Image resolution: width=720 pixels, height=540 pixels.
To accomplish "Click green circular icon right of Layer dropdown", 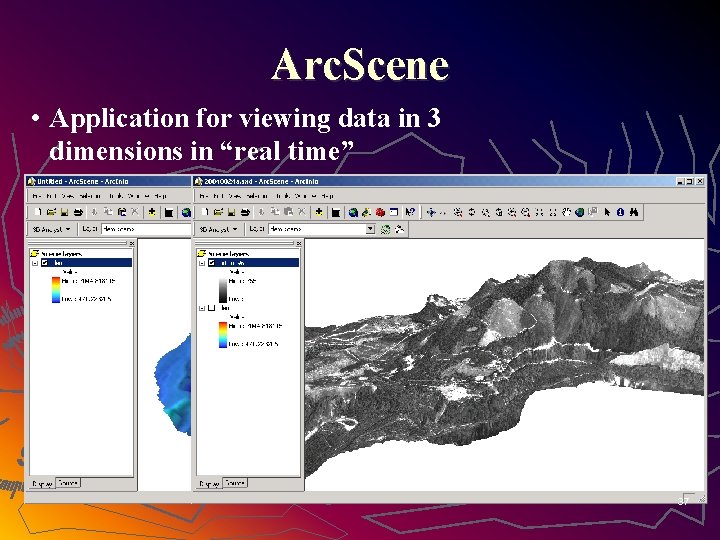I will pyautogui.click(x=386, y=229).
